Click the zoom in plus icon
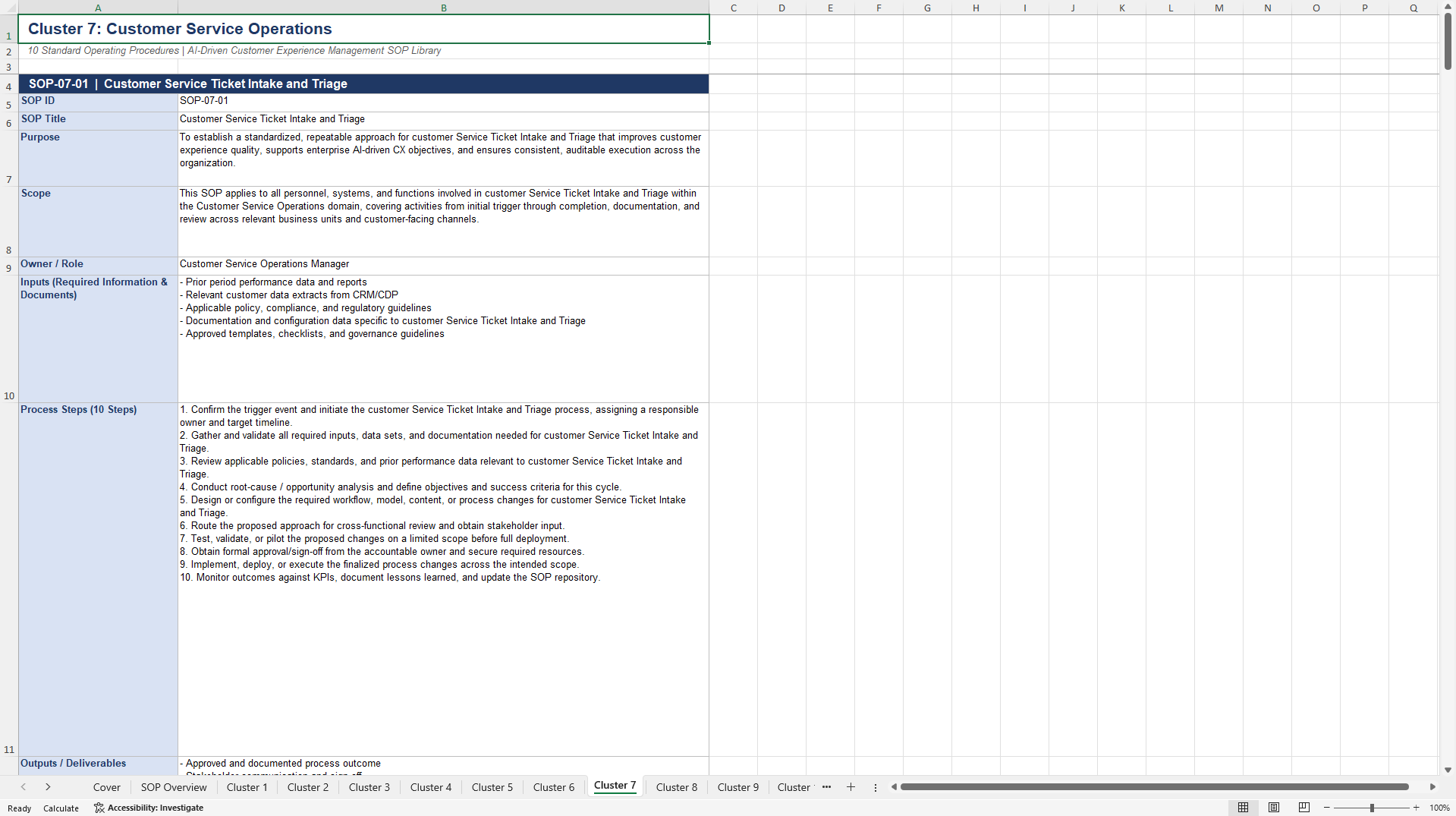This screenshot has width=1456, height=816. (1417, 808)
